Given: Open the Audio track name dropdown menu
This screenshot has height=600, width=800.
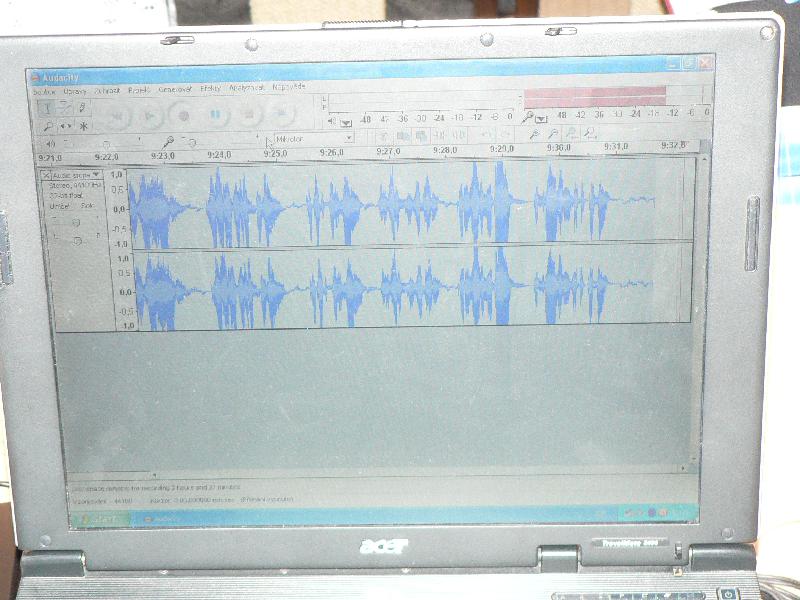Looking at the screenshot, I should tap(76, 175).
